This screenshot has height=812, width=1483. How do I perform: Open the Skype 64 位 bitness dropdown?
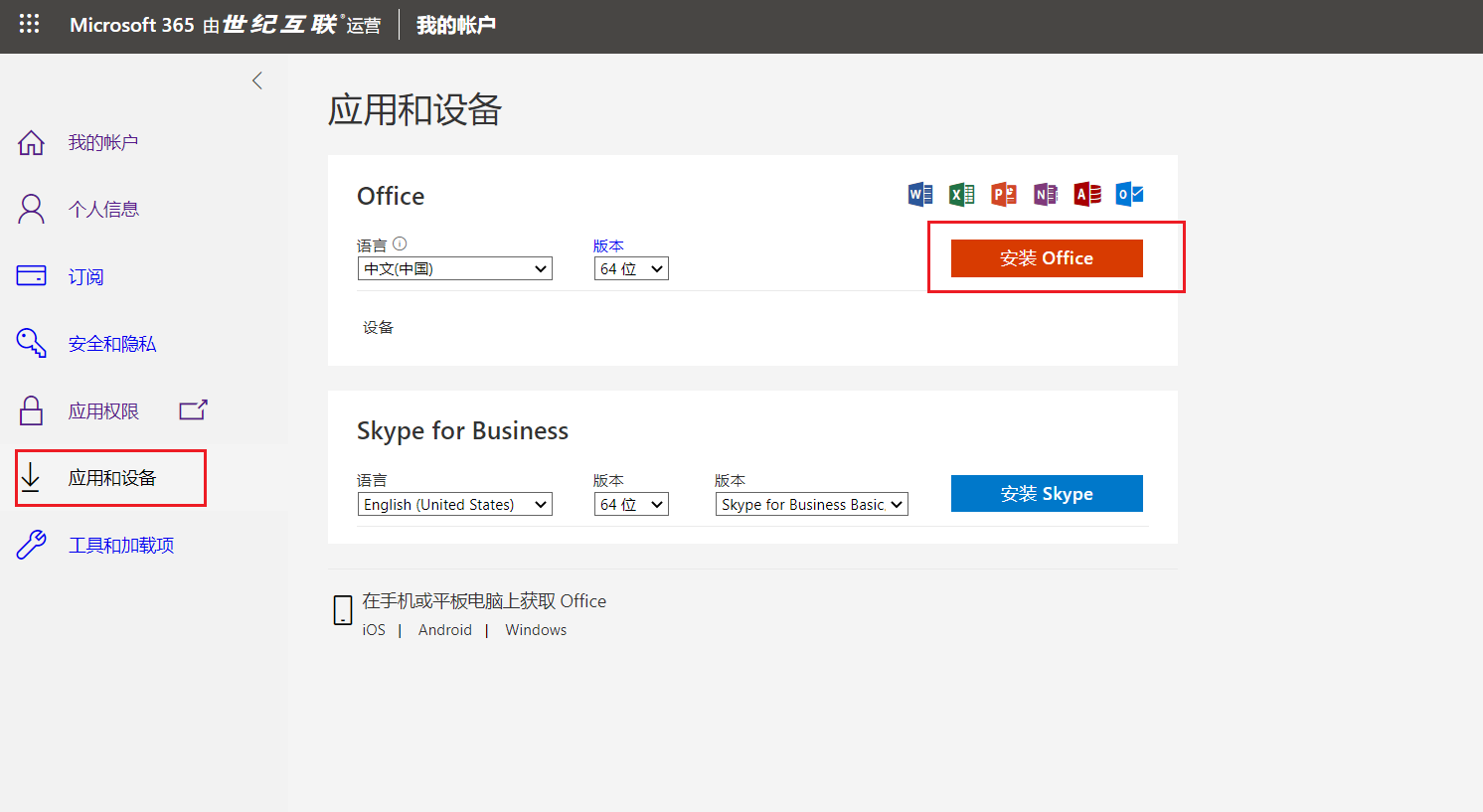[631, 504]
